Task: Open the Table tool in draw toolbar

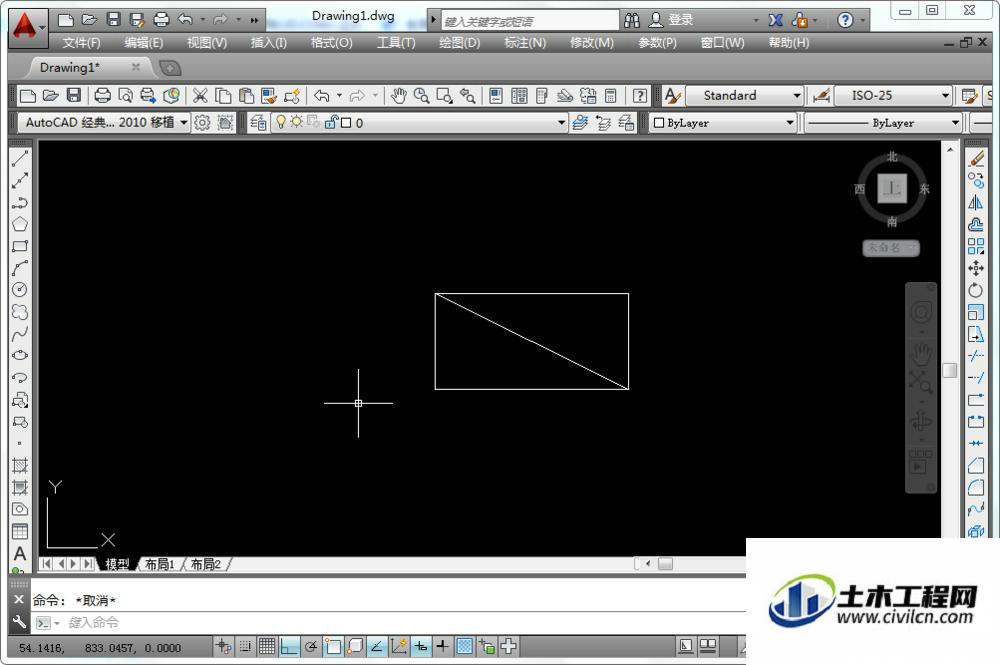Action: (20, 531)
